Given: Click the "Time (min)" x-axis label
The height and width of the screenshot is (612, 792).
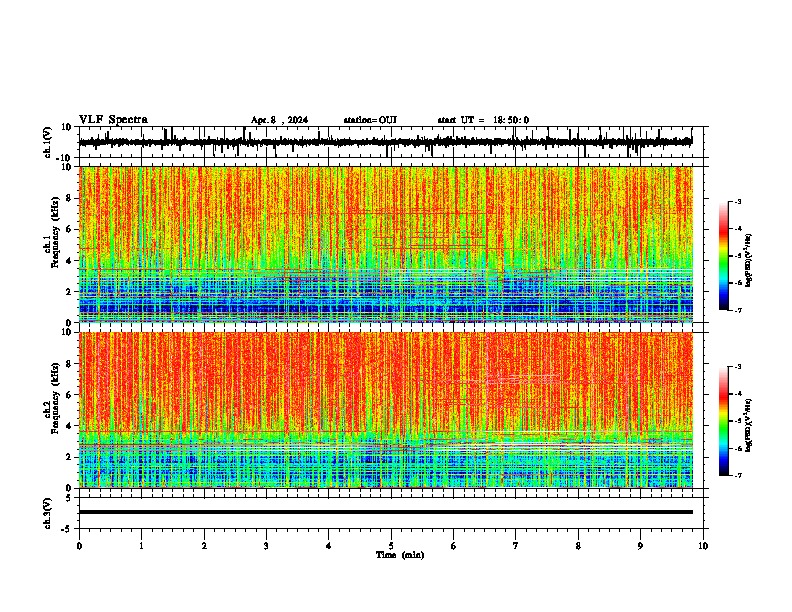Looking at the screenshot, I should (x=400, y=555).
